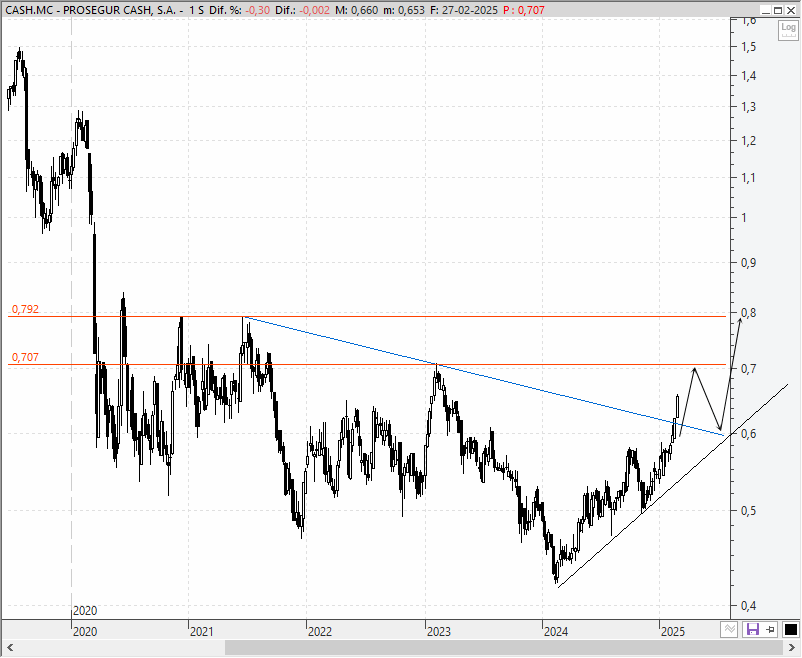Image resolution: width=802 pixels, height=658 pixels.
Task: Click the 1,5 price axis label
Action: click(x=749, y=47)
